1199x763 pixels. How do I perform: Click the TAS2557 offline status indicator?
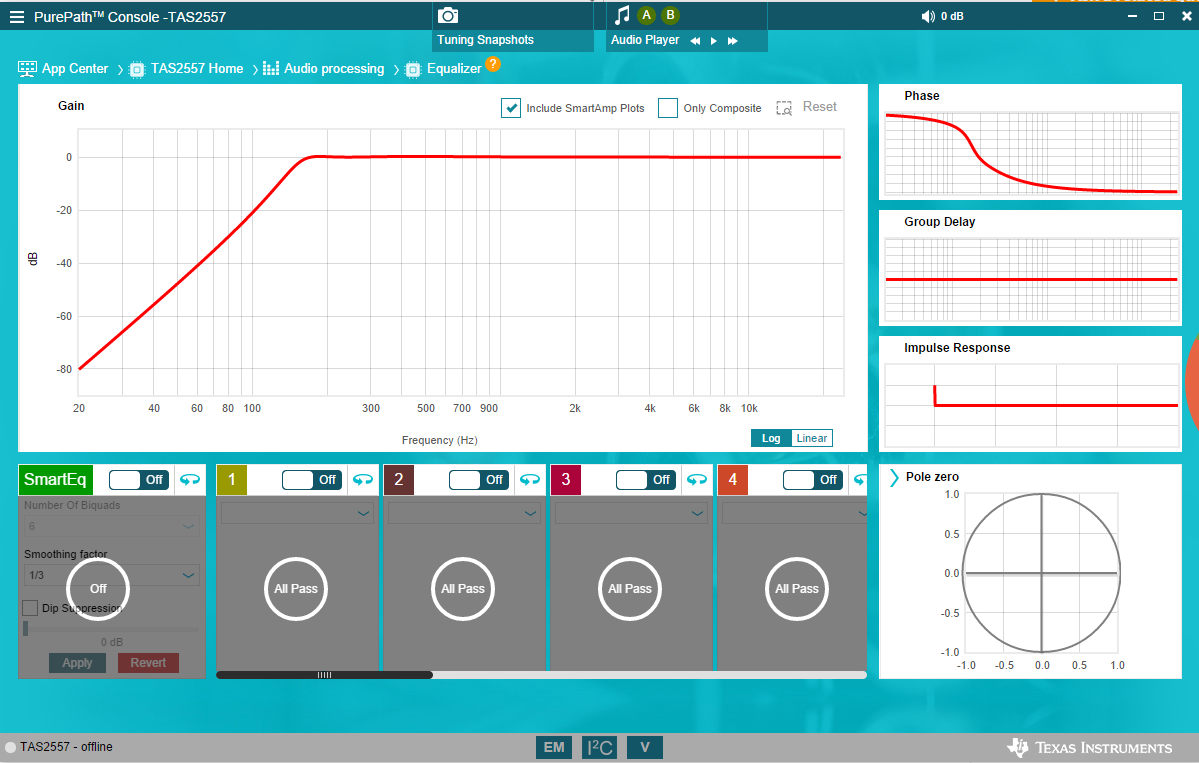(11, 747)
